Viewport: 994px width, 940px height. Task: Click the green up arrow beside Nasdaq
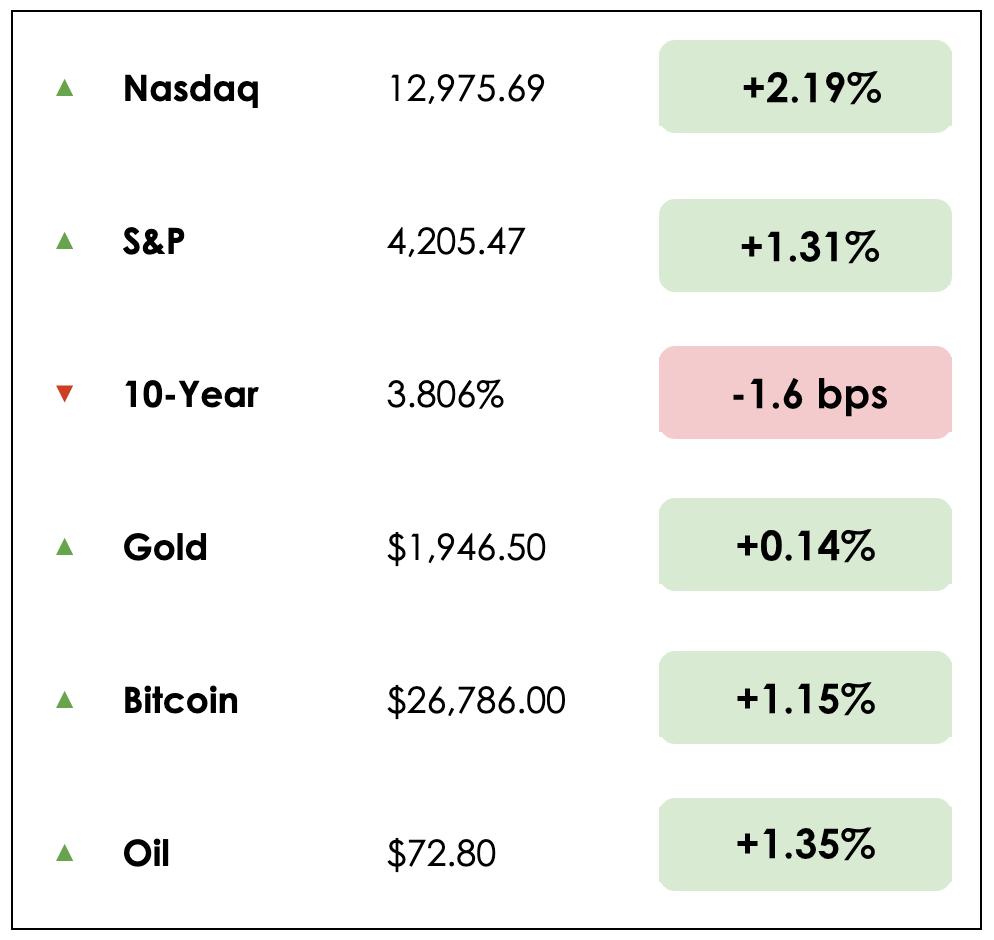(65, 88)
